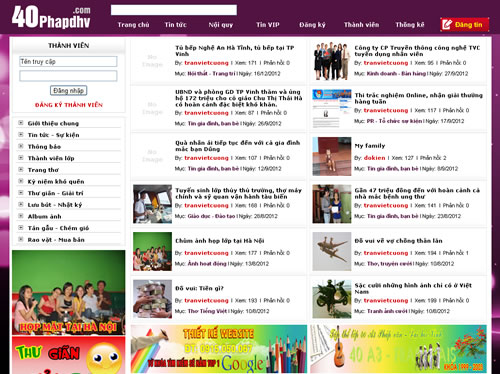Focus the Tên truy cập username field
This screenshot has height=374, width=500.
point(68,61)
